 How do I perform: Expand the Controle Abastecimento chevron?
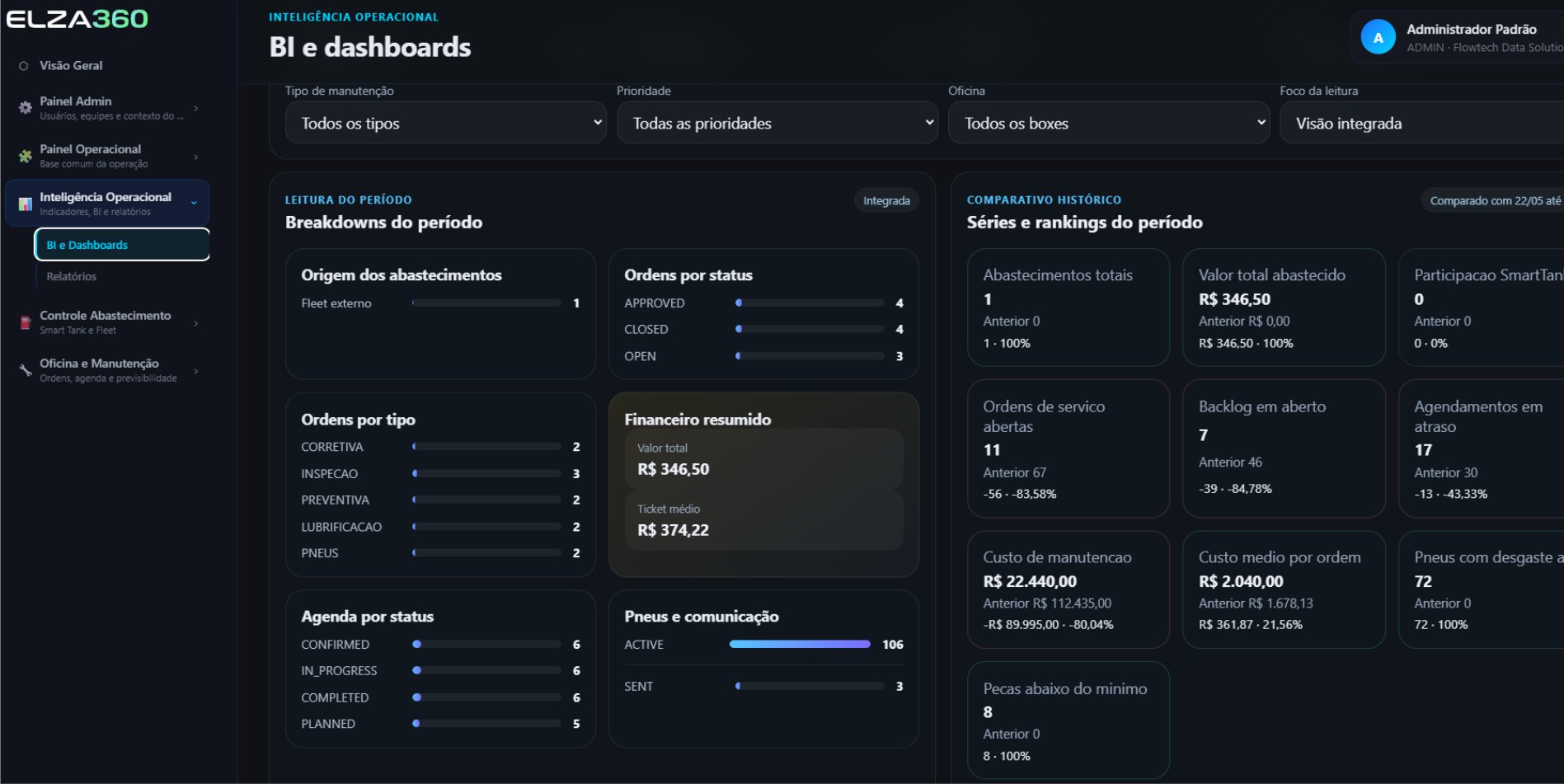tap(195, 323)
